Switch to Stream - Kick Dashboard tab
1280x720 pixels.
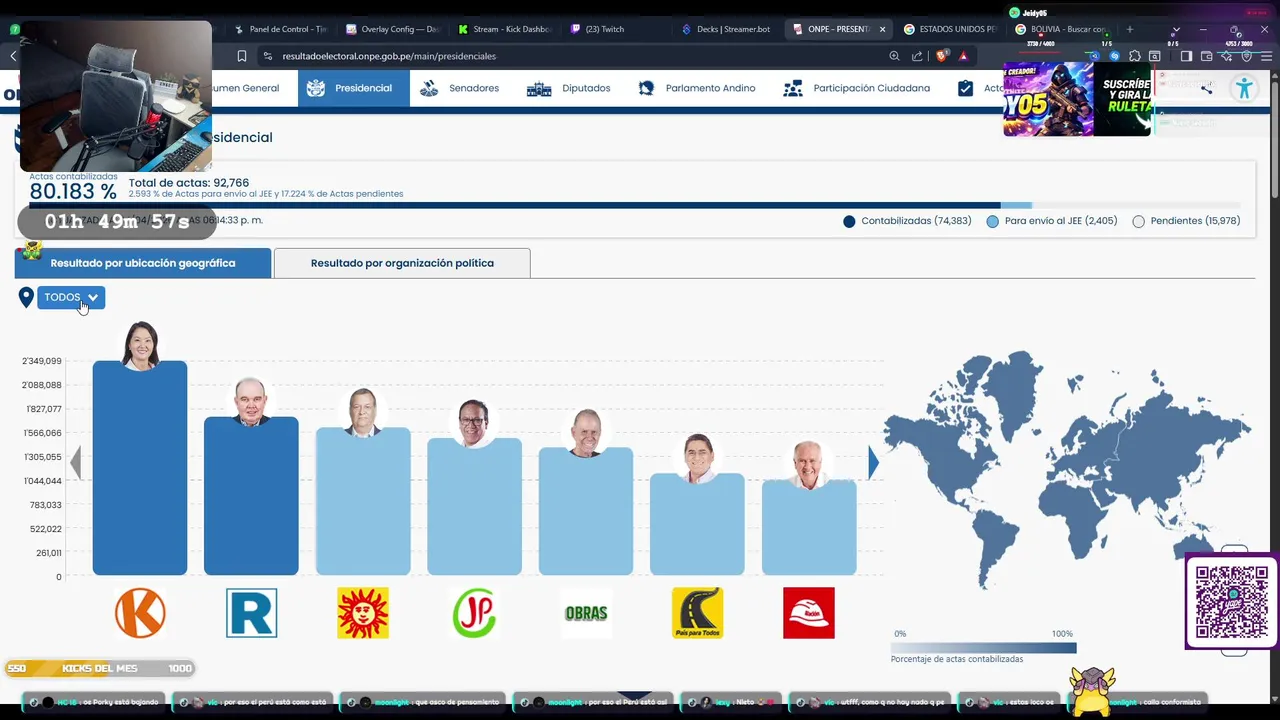[x=504, y=29]
